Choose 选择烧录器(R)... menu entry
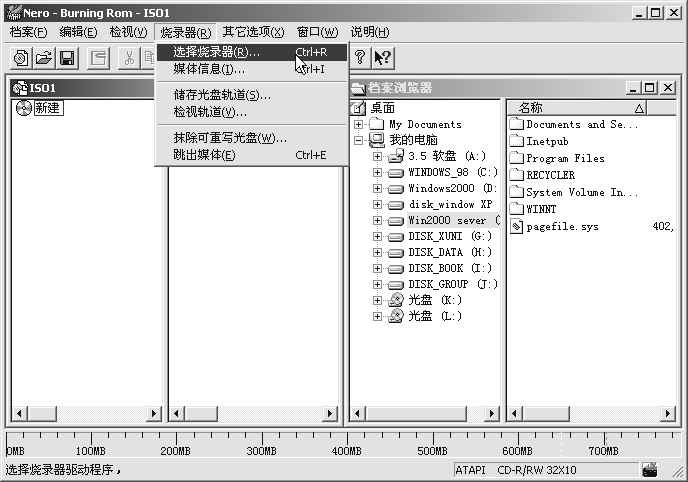The height and width of the screenshot is (482, 688). (x=252, y=52)
